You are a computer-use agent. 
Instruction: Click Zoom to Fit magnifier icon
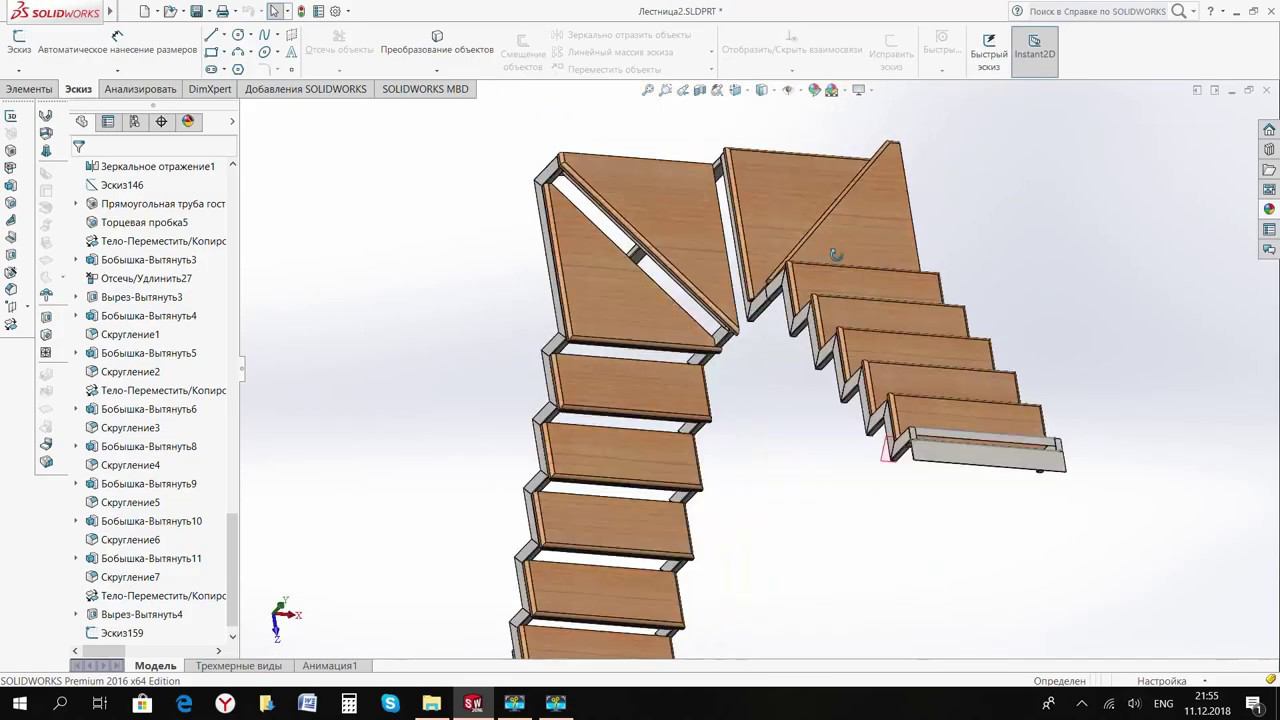[x=648, y=90]
